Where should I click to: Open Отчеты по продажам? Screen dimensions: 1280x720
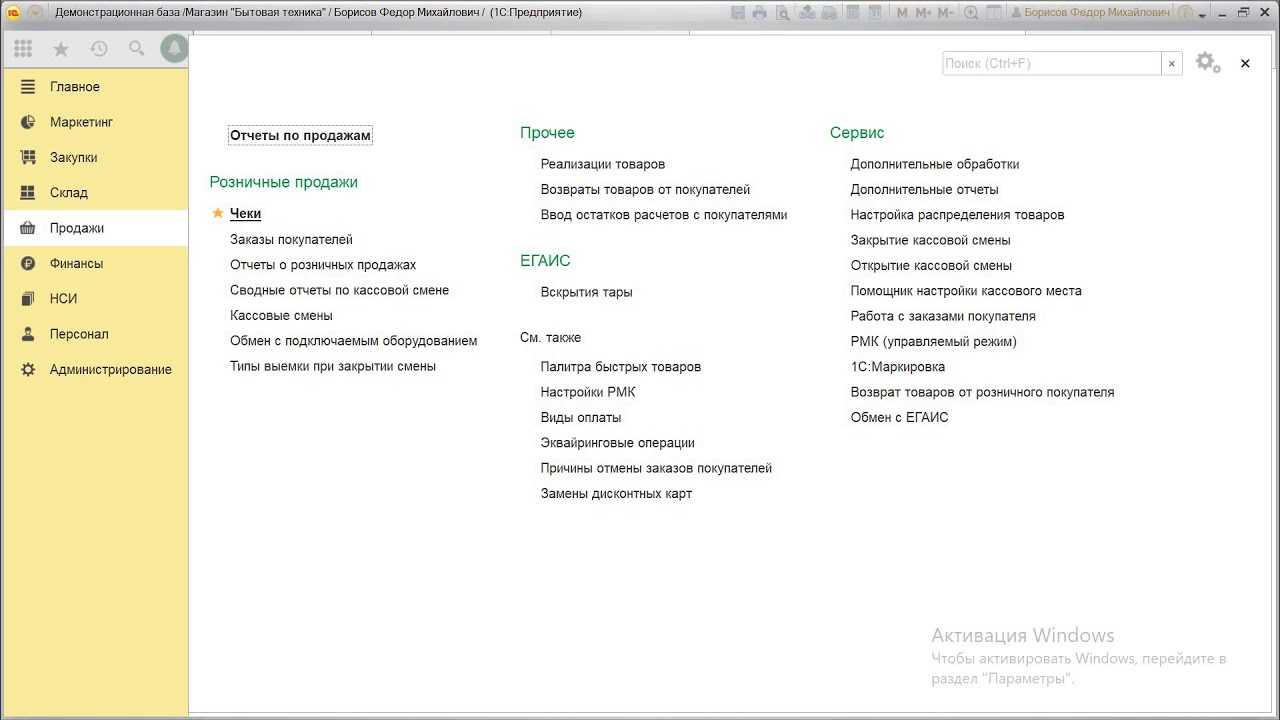point(300,135)
